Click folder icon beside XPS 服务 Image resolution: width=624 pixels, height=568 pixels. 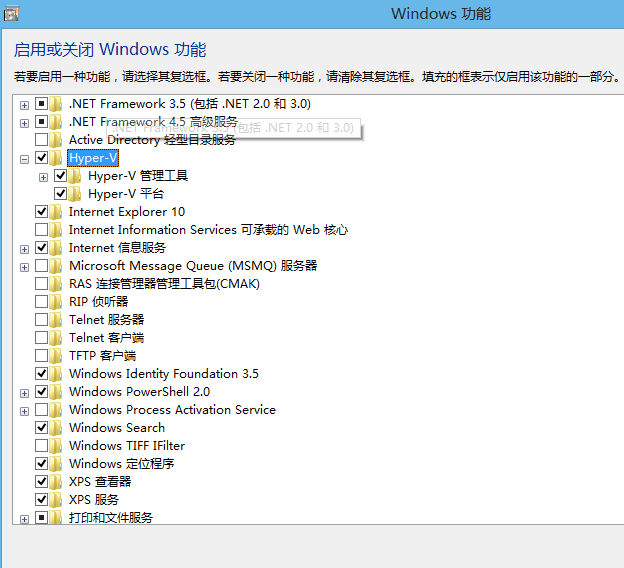[56, 500]
